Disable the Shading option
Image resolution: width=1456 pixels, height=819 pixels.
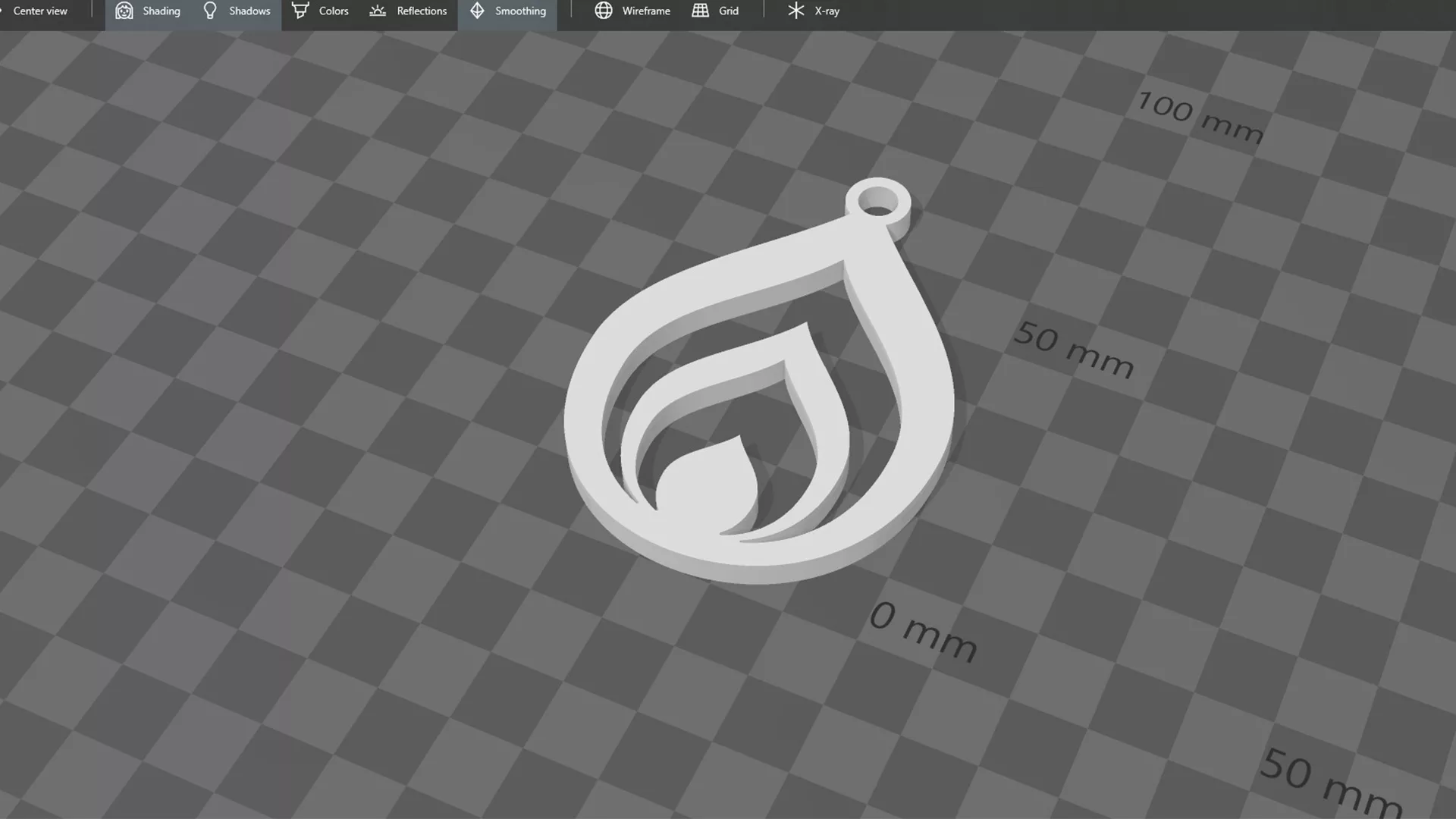pos(161,11)
